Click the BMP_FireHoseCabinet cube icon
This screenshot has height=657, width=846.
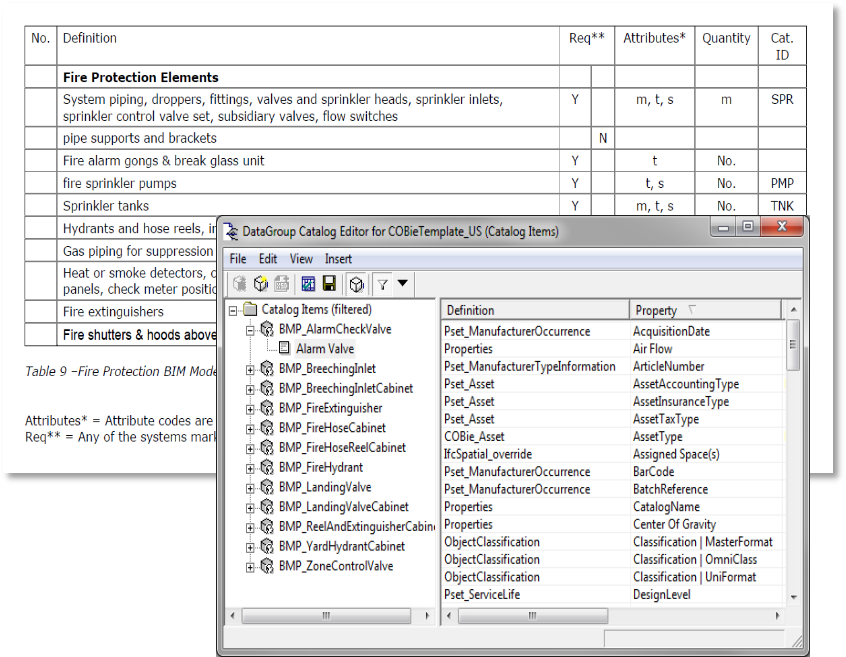(267, 428)
